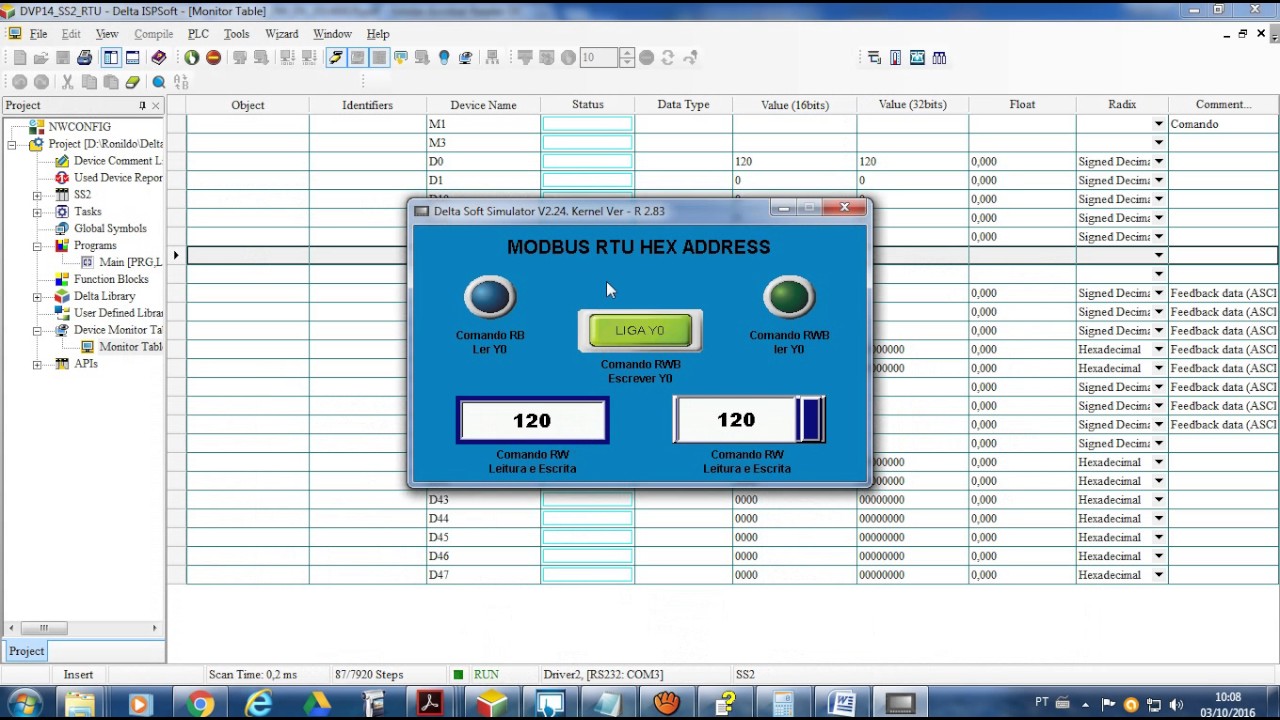Expand the Delta Library tree node
This screenshot has width=1280, height=720.
37,297
